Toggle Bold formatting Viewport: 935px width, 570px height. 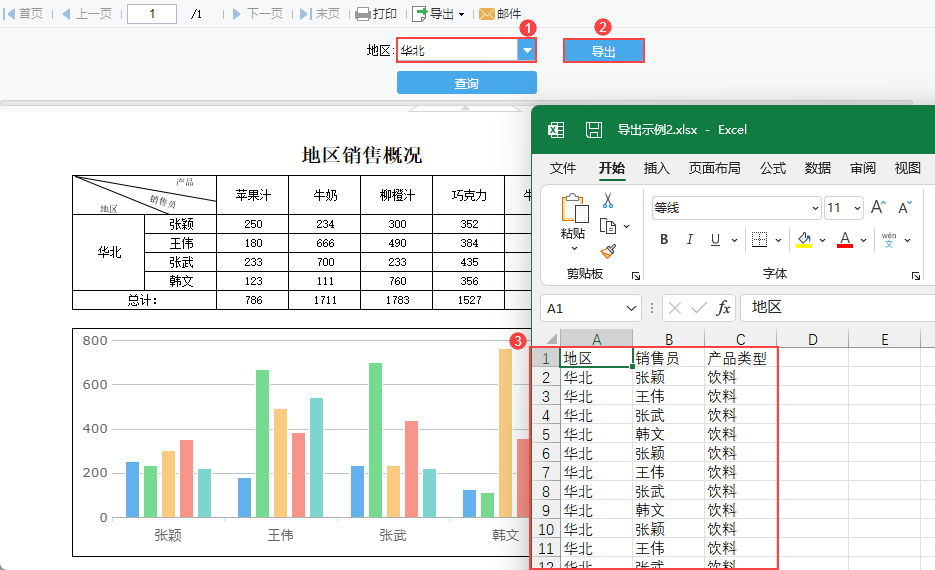[664, 240]
